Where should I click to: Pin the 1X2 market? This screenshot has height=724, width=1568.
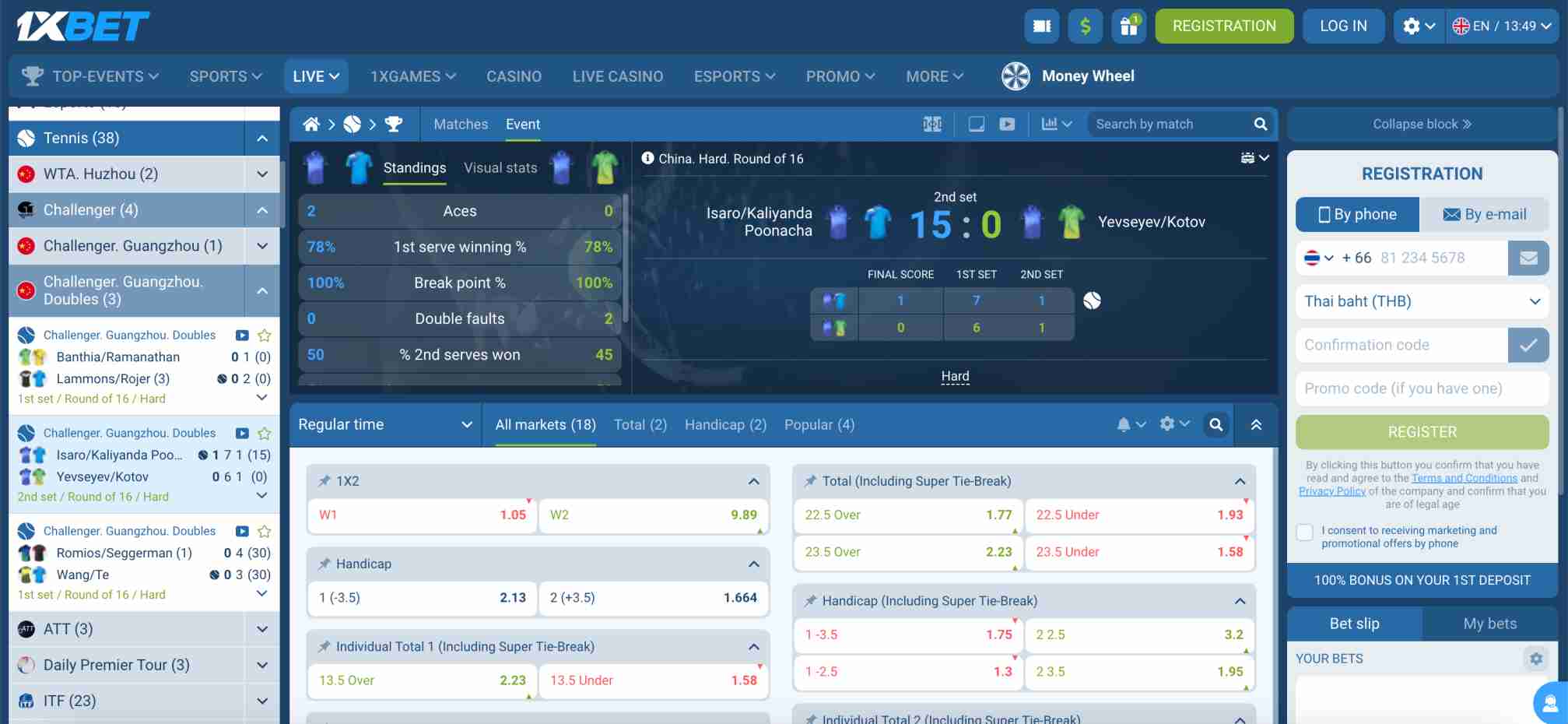tap(324, 481)
